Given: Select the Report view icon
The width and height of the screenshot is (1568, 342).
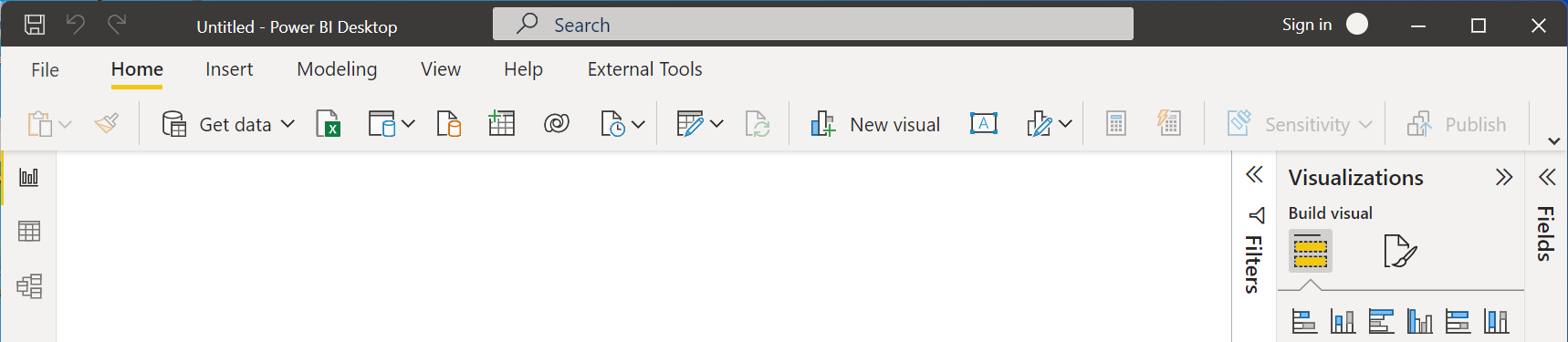Looking at the screenshot, I should [x=29, y=177].
